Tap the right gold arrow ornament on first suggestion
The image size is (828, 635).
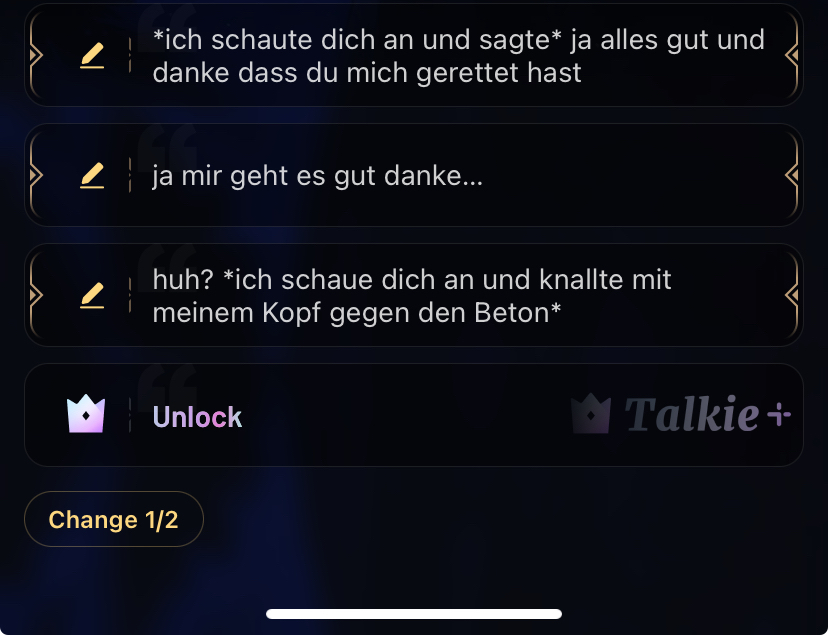[792, 55]
